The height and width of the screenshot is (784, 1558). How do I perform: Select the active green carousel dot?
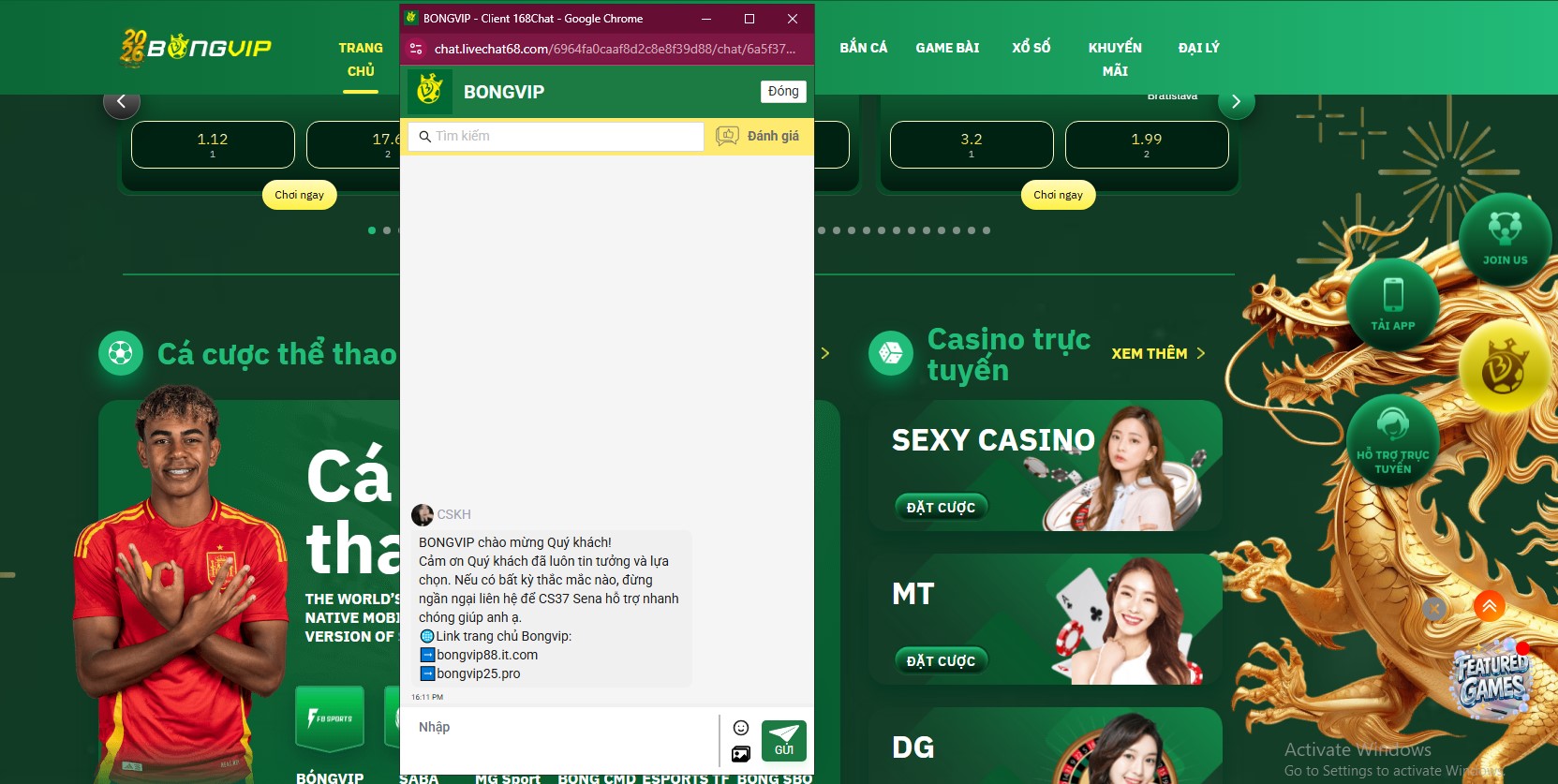(372, 230)
